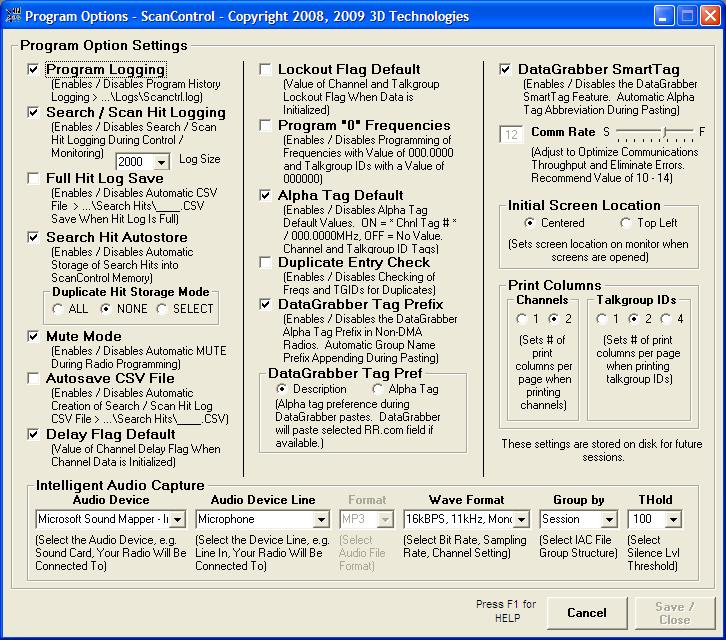This screenshot has height=640, width=726.
Task: Expand the Group by Session dropdown
Action: tap(609, 520)
